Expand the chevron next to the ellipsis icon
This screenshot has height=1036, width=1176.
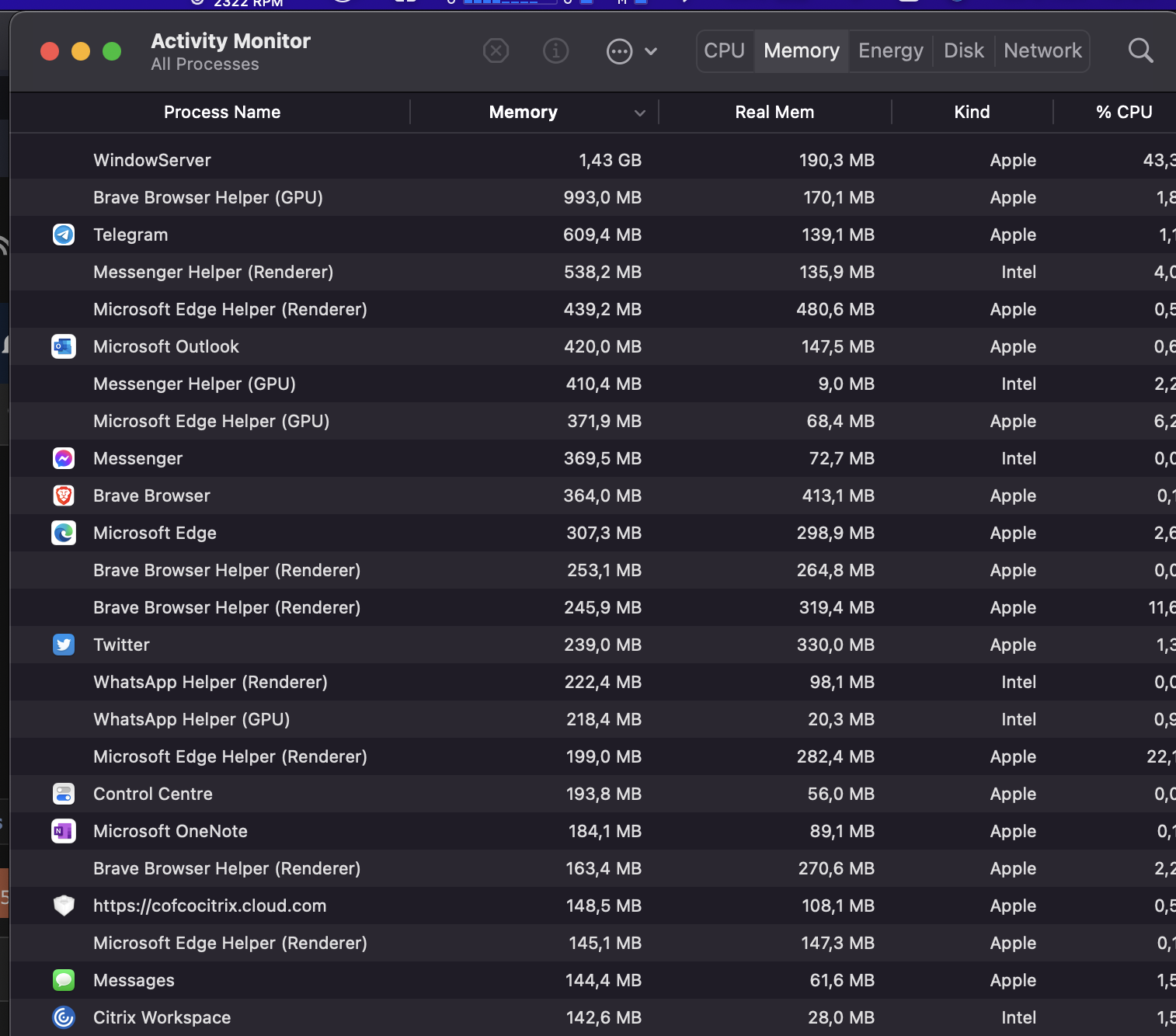[651, 52]
